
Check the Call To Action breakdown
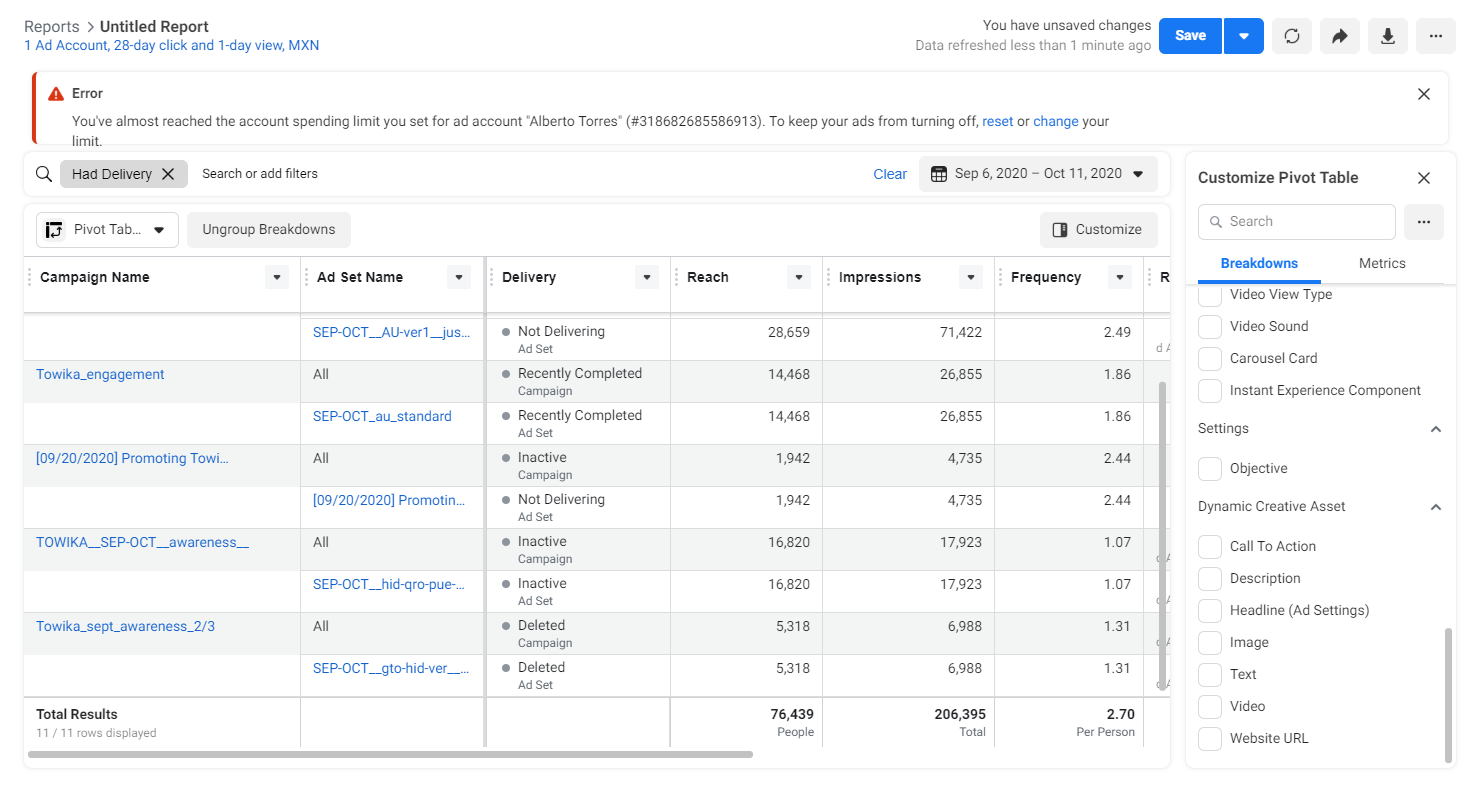1210,546
